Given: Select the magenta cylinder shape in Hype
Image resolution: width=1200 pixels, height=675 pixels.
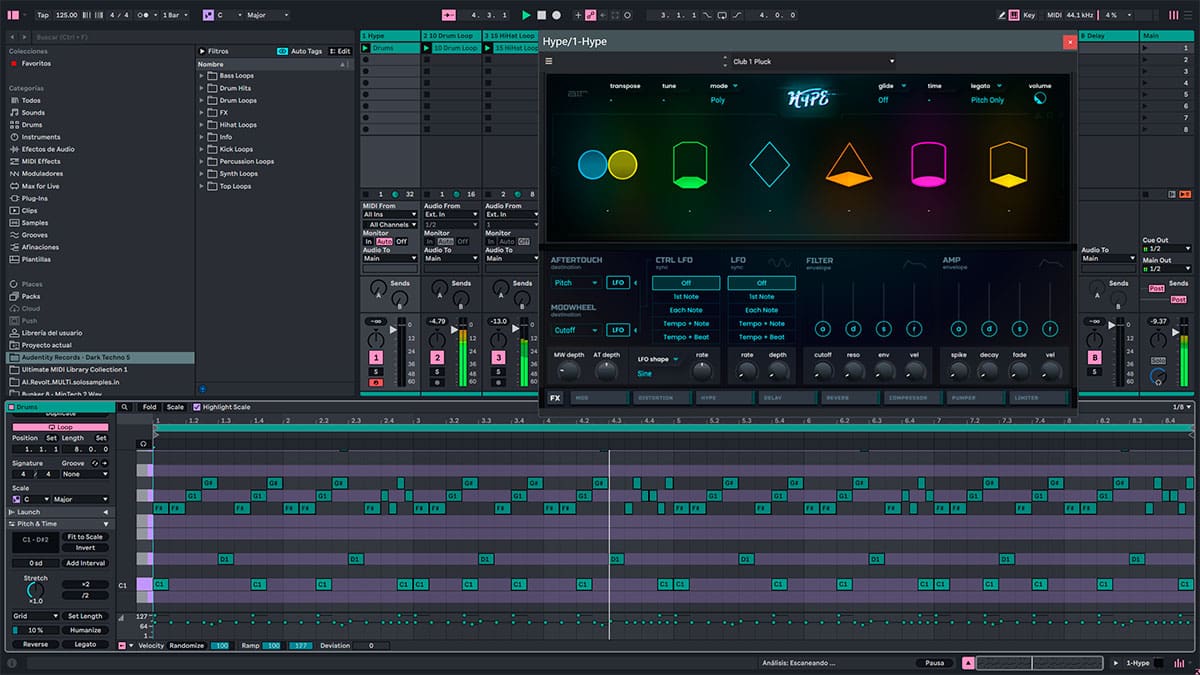Looking at the screenshot, I should [928, 165].
